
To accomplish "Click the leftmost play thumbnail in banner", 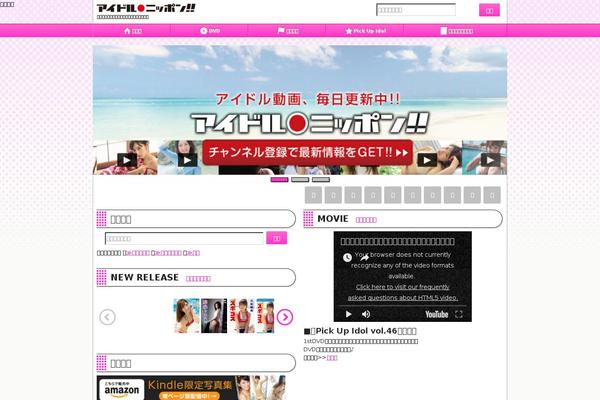I will pos(127,160).
